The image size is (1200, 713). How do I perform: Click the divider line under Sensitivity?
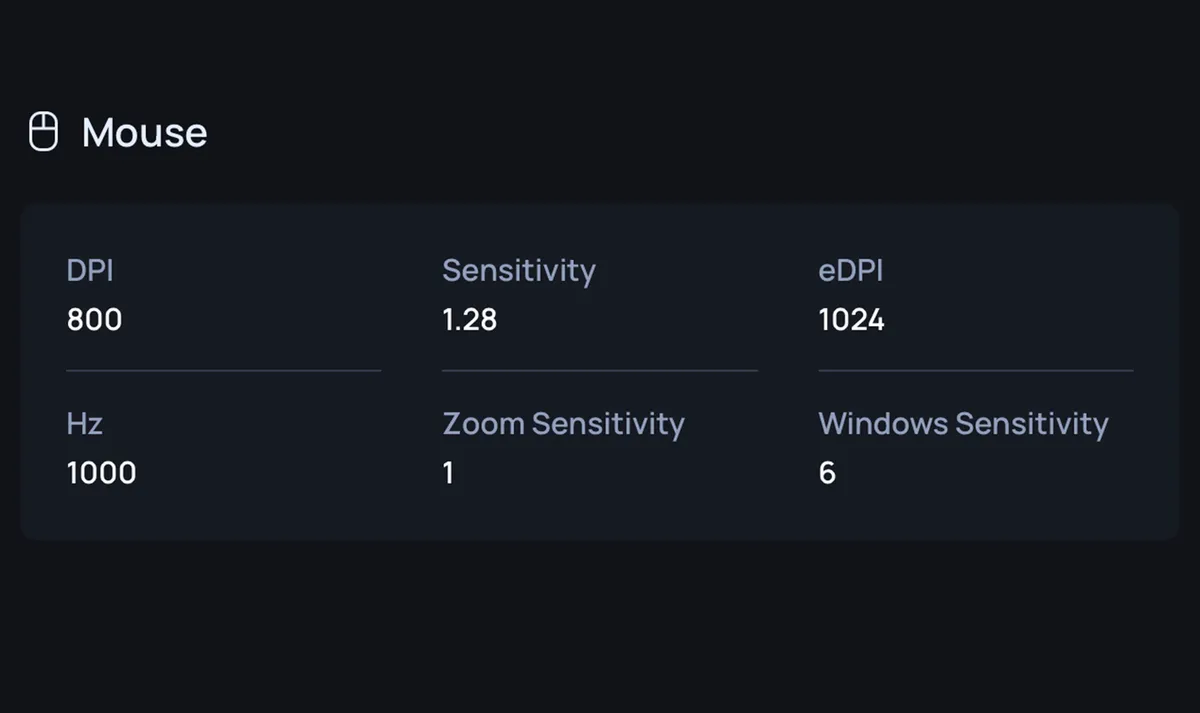[600, 371]
